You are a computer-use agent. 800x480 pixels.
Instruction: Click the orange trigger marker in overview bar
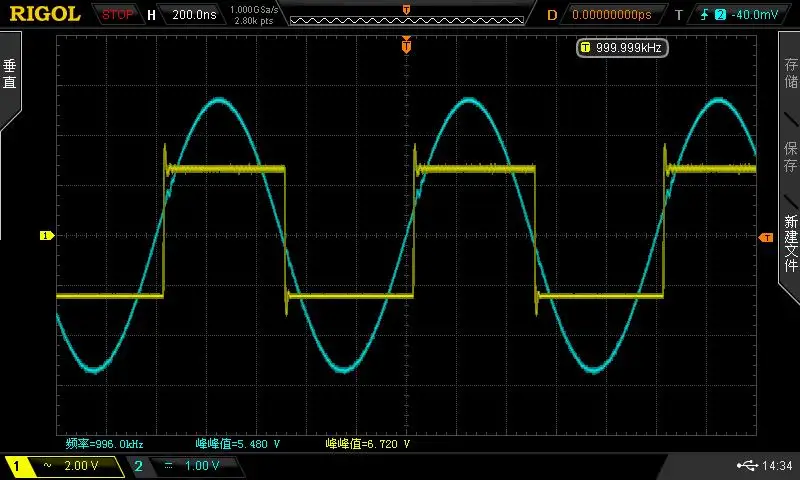(x=406, y=10)
